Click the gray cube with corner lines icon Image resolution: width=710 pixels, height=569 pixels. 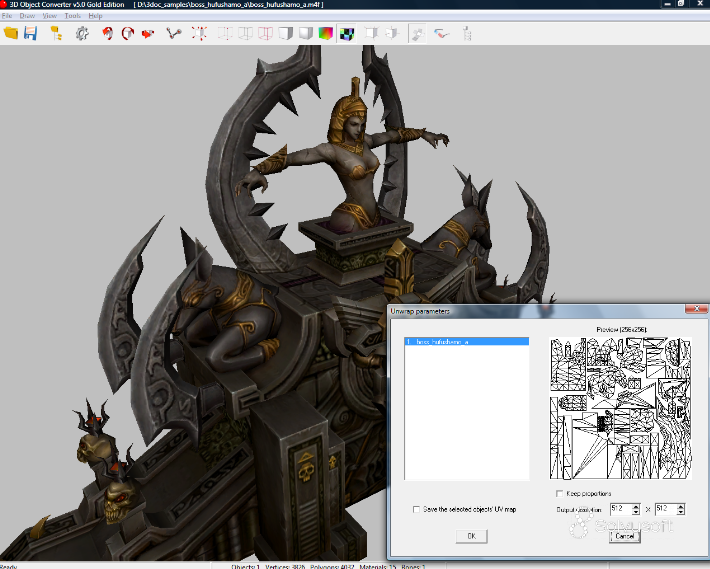(x=371, y=33)
